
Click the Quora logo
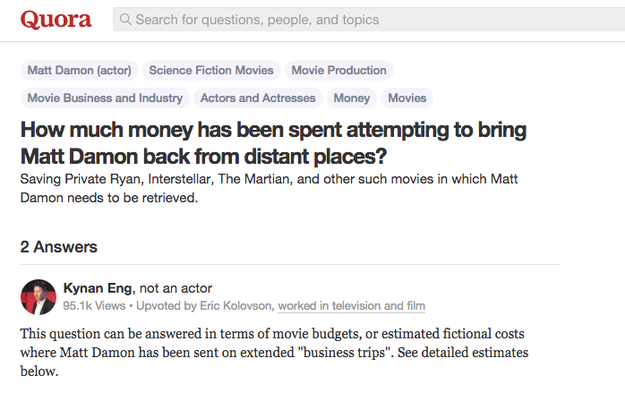point(56,19)
